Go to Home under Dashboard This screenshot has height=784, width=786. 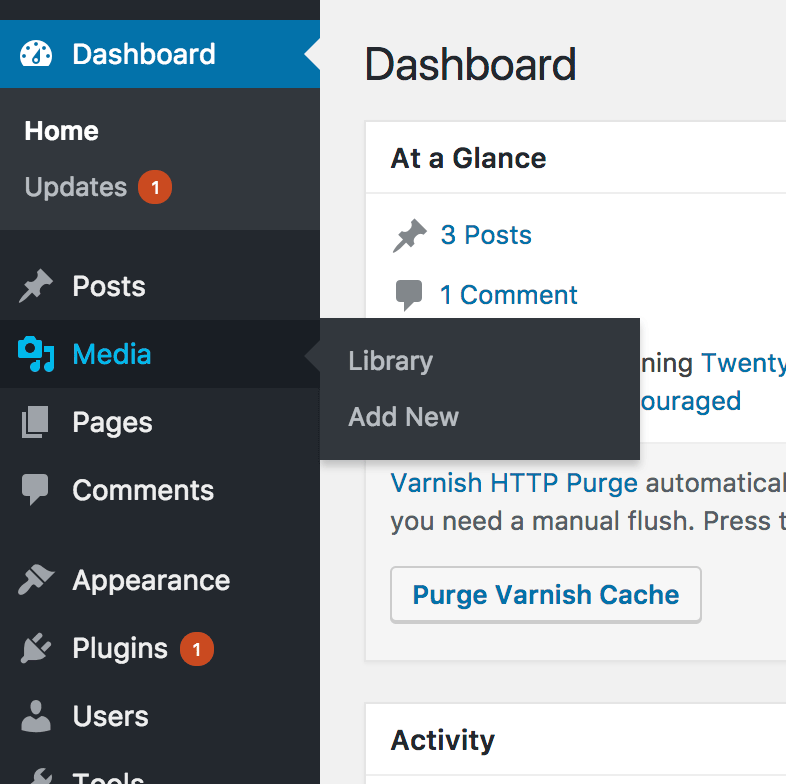pos(61,131)
